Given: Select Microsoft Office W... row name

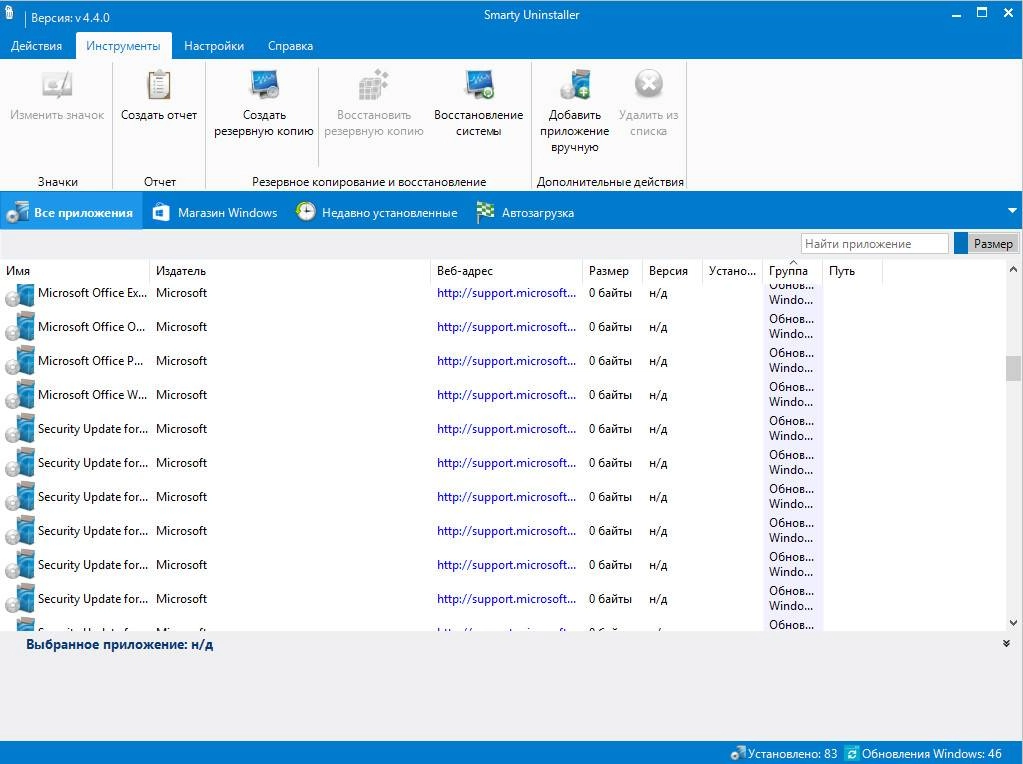Looking at the screenshot, I should (92, 395).
